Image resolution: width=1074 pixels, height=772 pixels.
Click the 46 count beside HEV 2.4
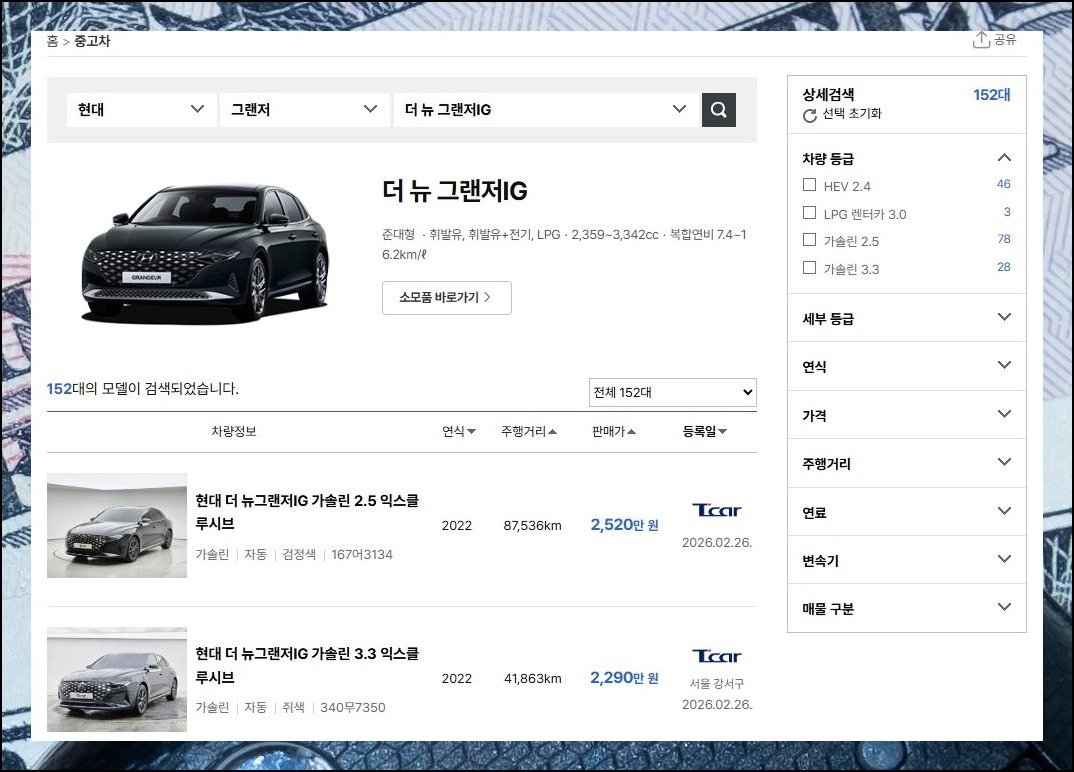click(1003, 184)
